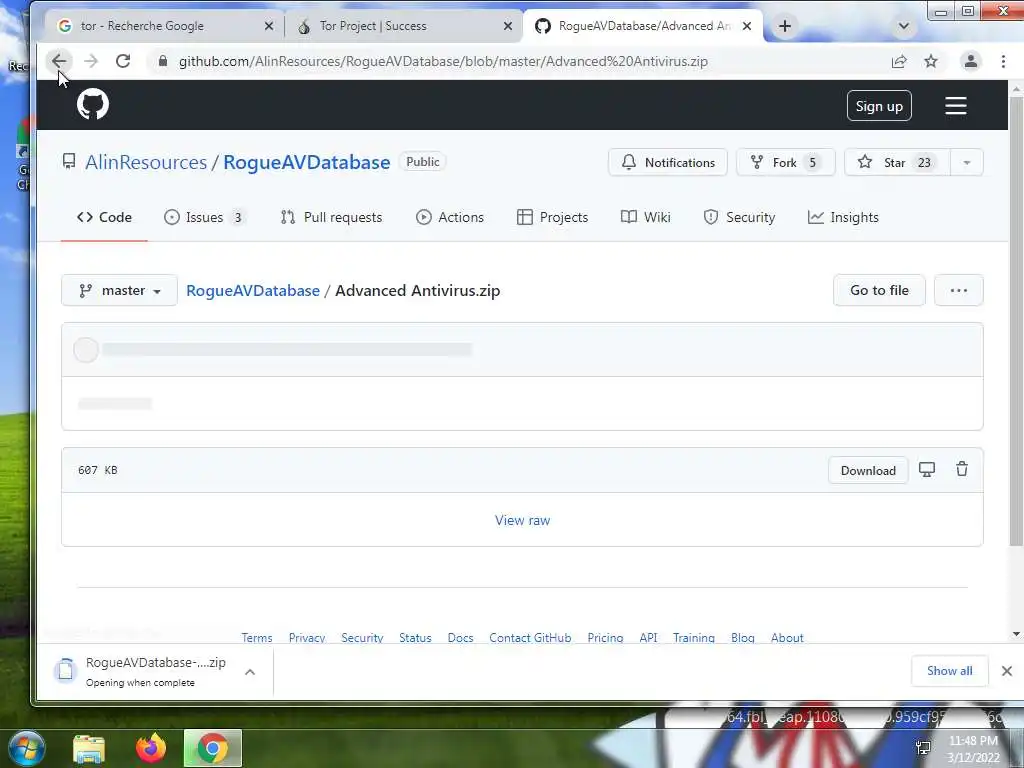This screenshot has height=768, width=1024.
Task: Download the Advanced Antivirus.zip file
Action: click(868, 471)
